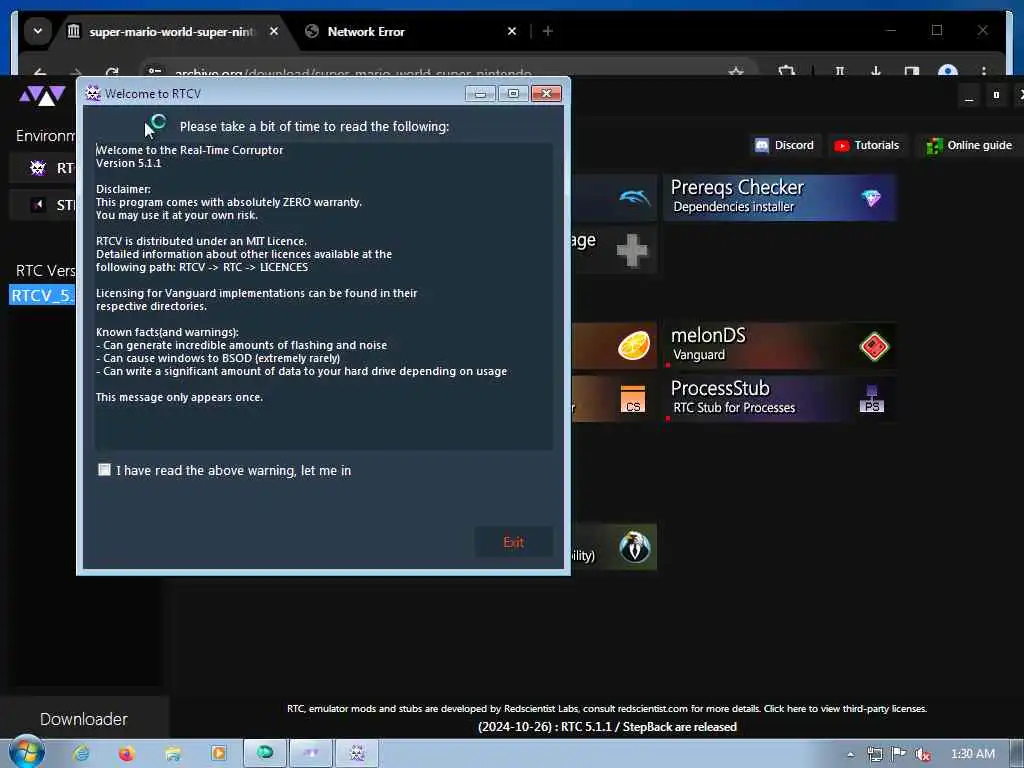Click the green chat app taskbar icon
1024x768 pixels.
pos(264,754)
